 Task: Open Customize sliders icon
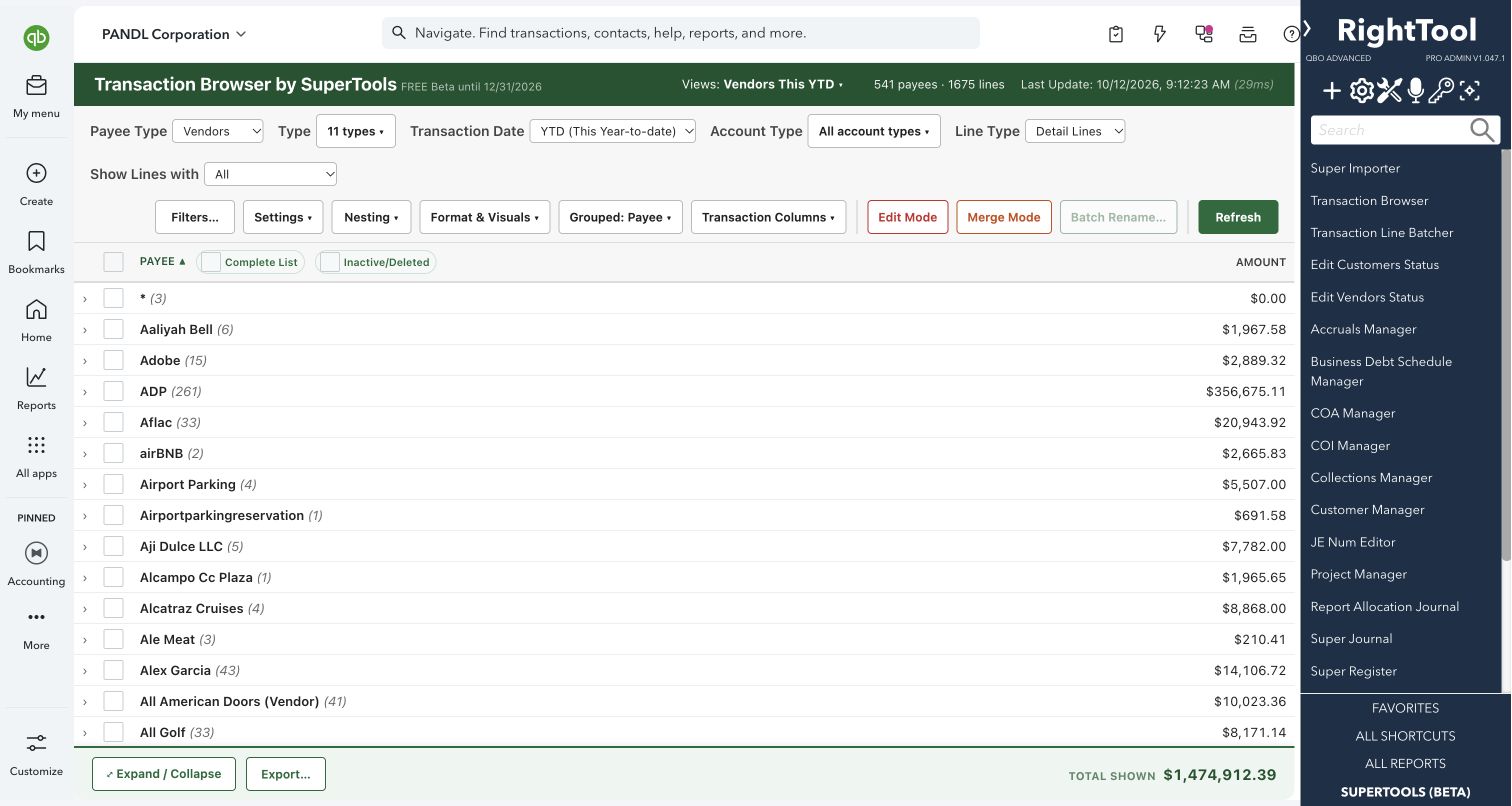[x=36, y=743]
